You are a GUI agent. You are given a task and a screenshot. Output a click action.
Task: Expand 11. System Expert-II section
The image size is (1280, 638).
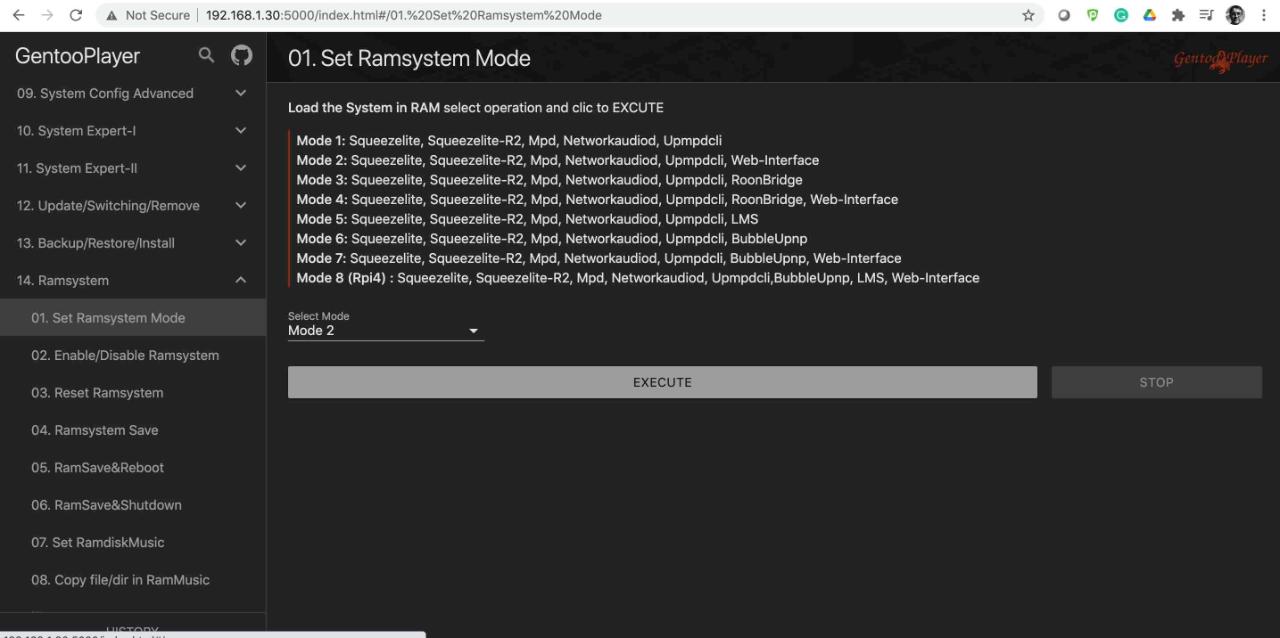pyautogui.click(x=133, y=168)
